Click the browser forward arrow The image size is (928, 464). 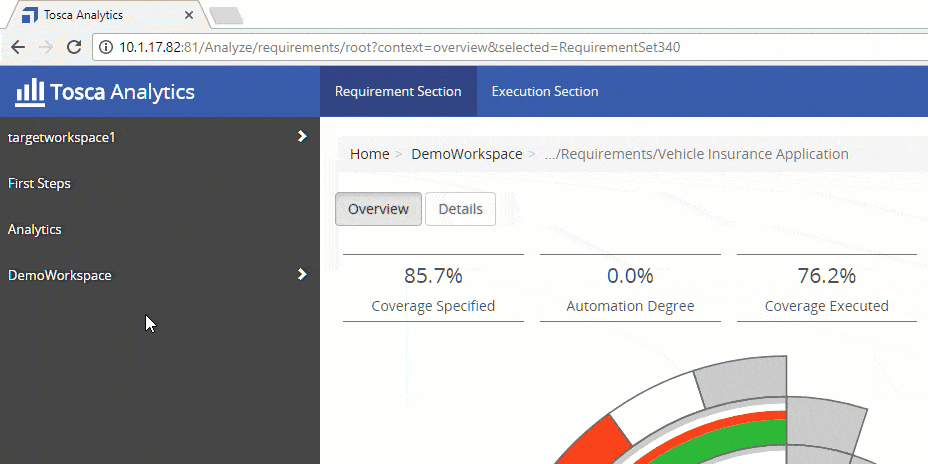46,47
